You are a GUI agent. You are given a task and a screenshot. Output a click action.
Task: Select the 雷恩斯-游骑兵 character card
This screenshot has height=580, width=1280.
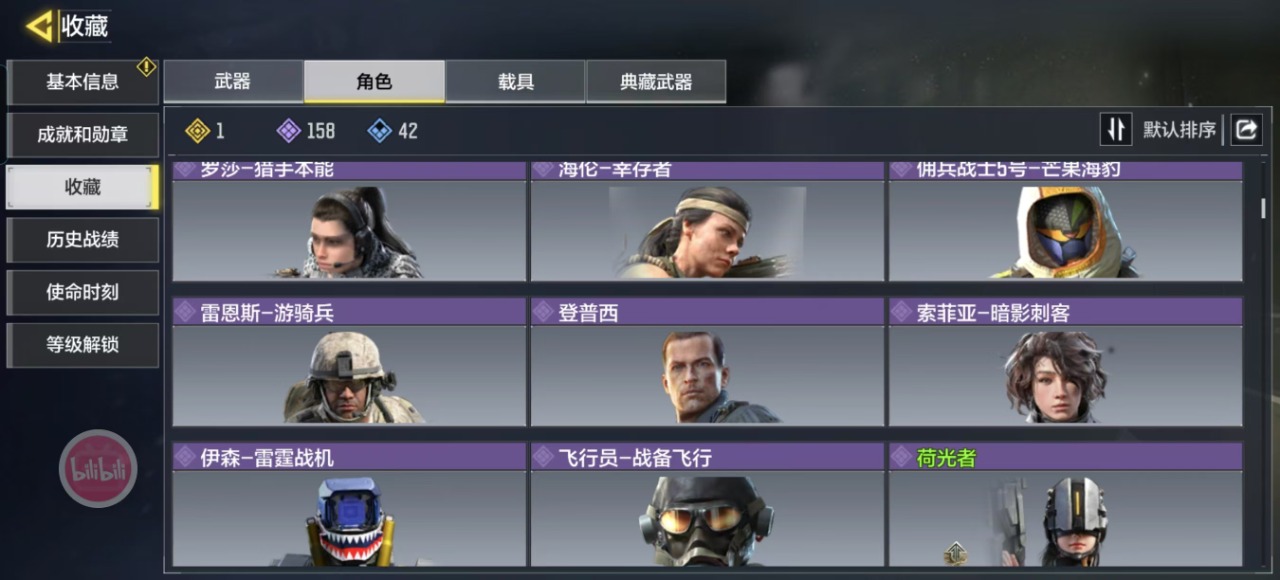pyautogui.click(x=349, y=361)
